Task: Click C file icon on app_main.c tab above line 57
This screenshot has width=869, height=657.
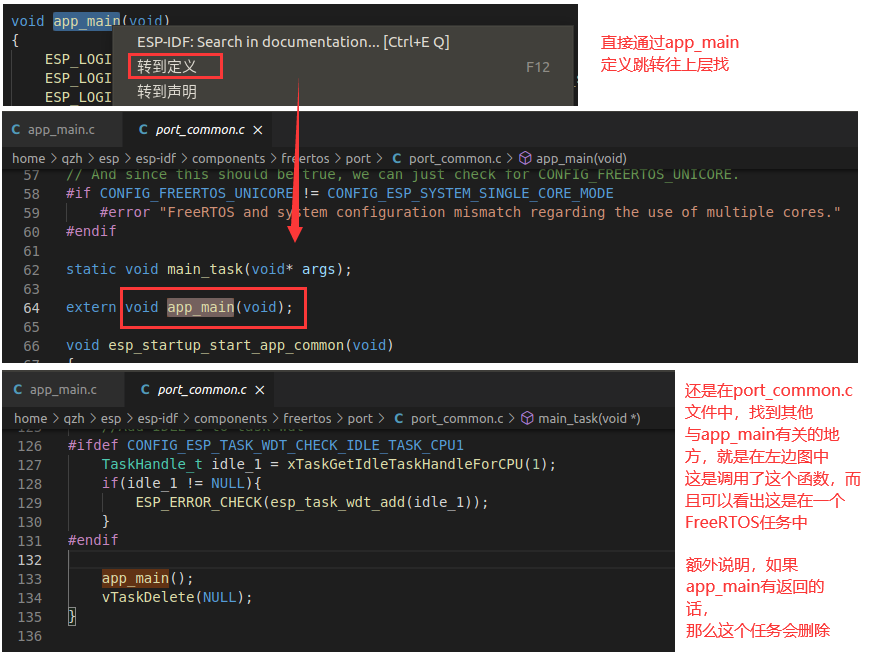Action: click(x=16, y=130)
